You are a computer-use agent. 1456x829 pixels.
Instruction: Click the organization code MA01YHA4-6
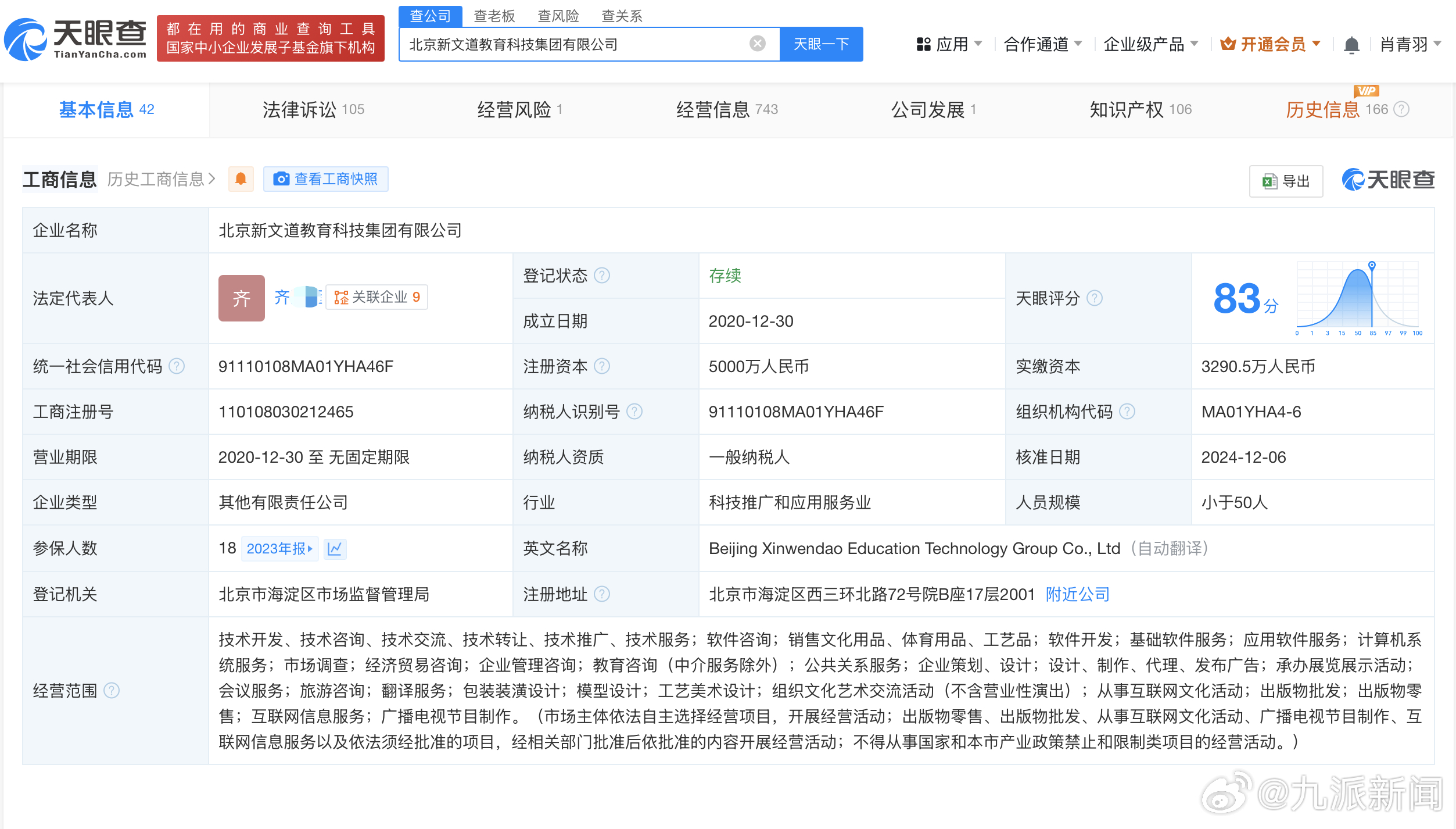point(1251,412)
